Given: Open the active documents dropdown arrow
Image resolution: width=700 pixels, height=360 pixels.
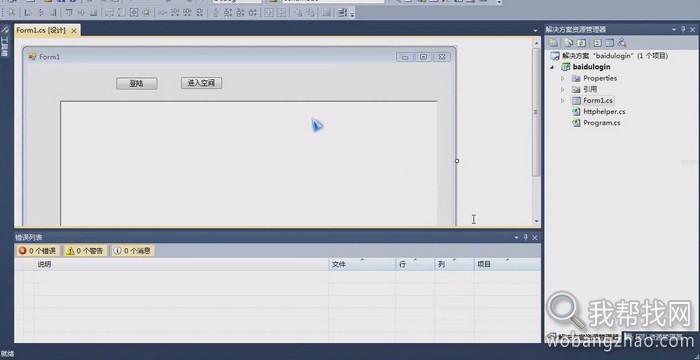Looking at the screenshot, I should tap(535, 30).
